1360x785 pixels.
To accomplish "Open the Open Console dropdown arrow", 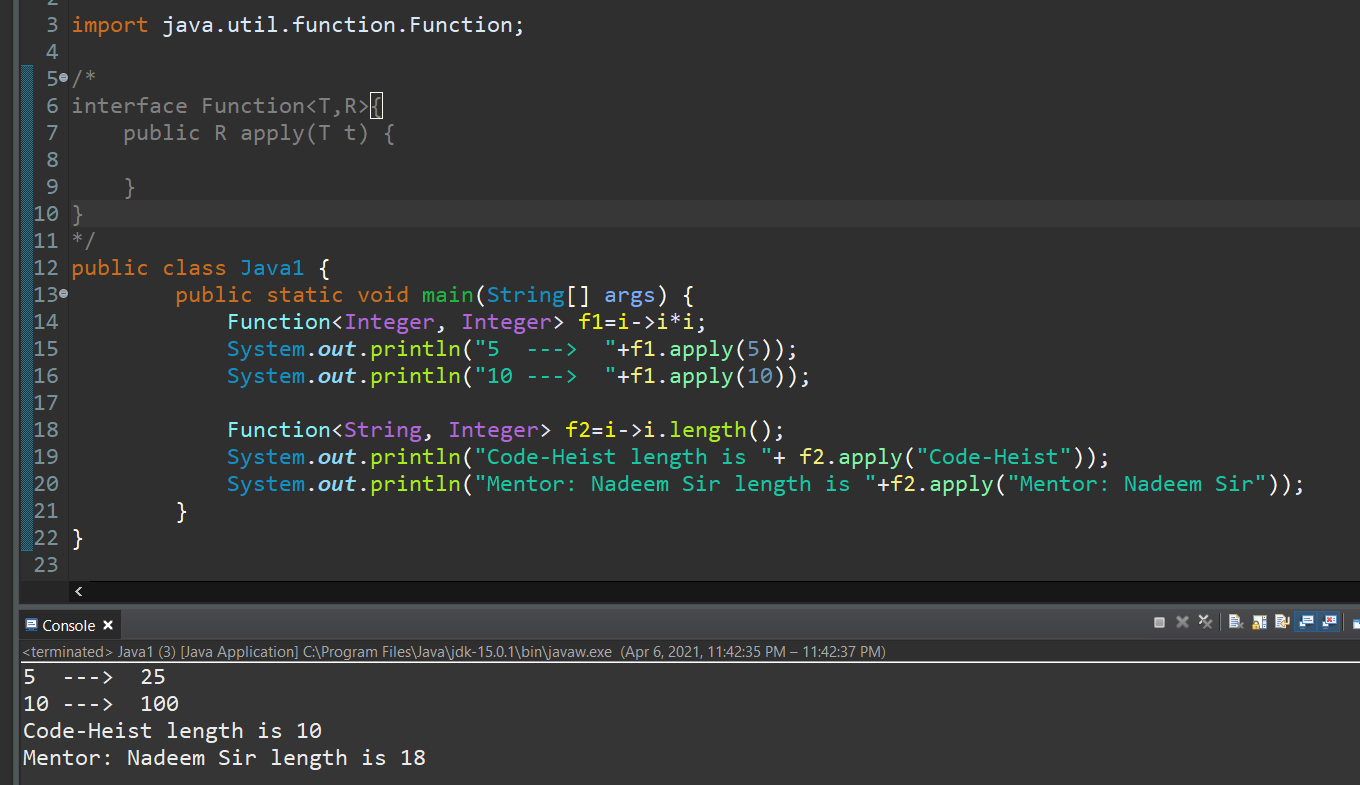I will coord(1359,624).
